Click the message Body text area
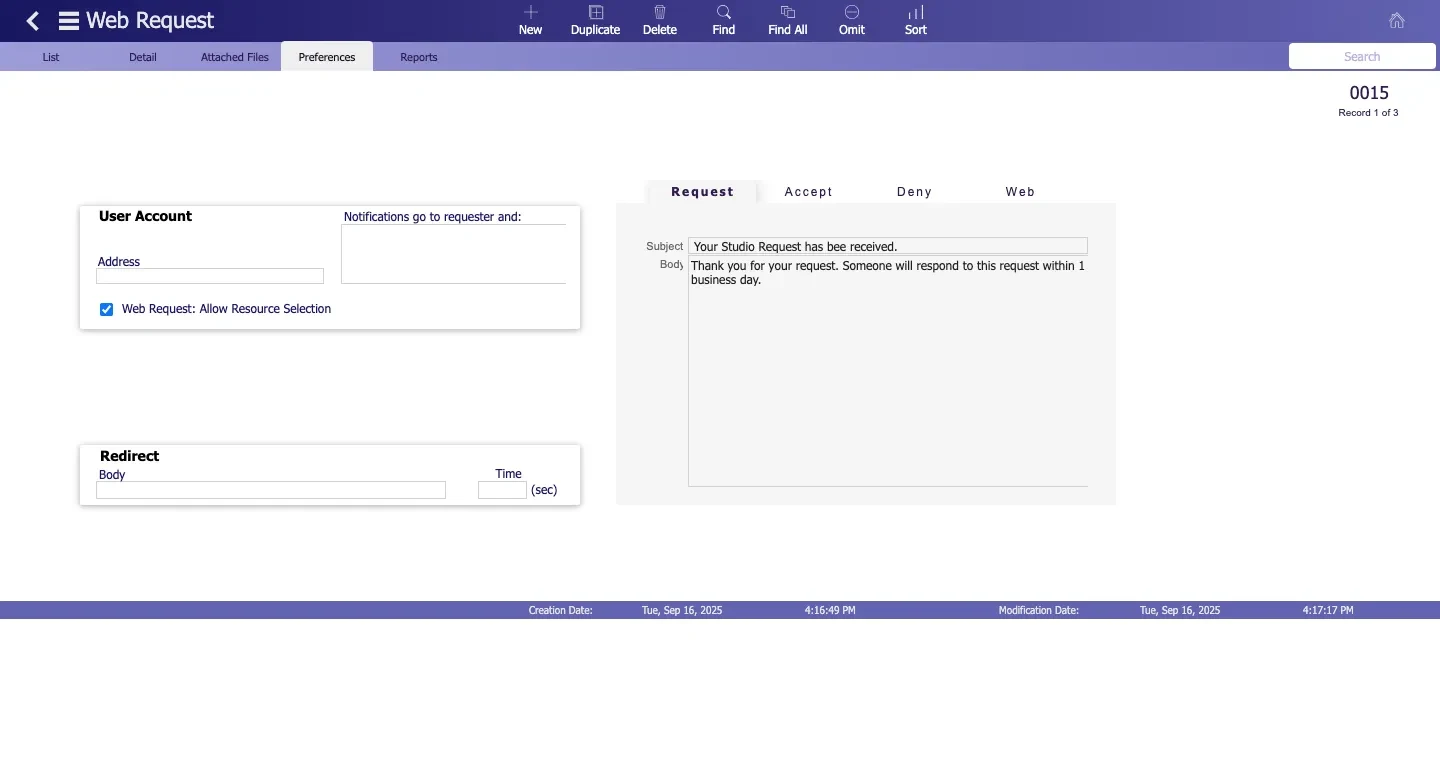The width and height of the screenshot is (1440, 778). 888,371
